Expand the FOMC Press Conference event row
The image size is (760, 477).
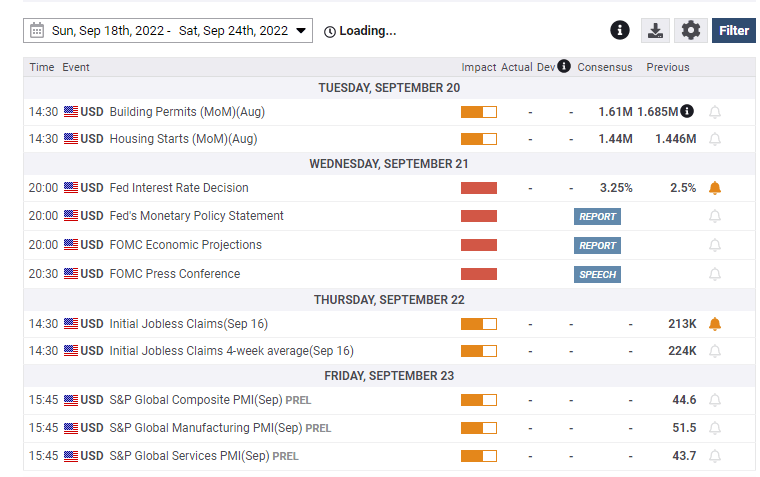pos(175,274)
